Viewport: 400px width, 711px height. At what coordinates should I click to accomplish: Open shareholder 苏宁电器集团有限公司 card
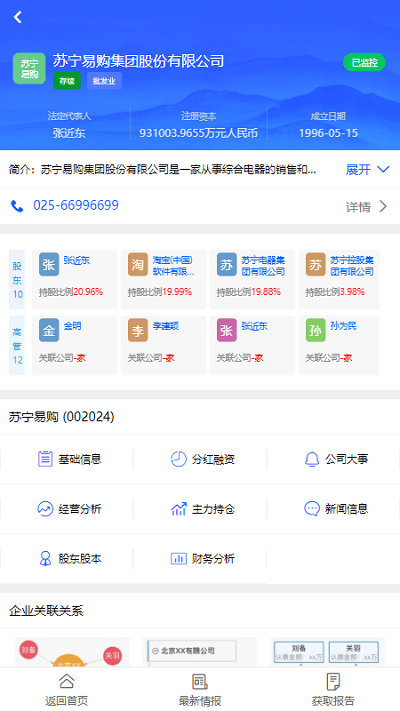pos(252,279)
